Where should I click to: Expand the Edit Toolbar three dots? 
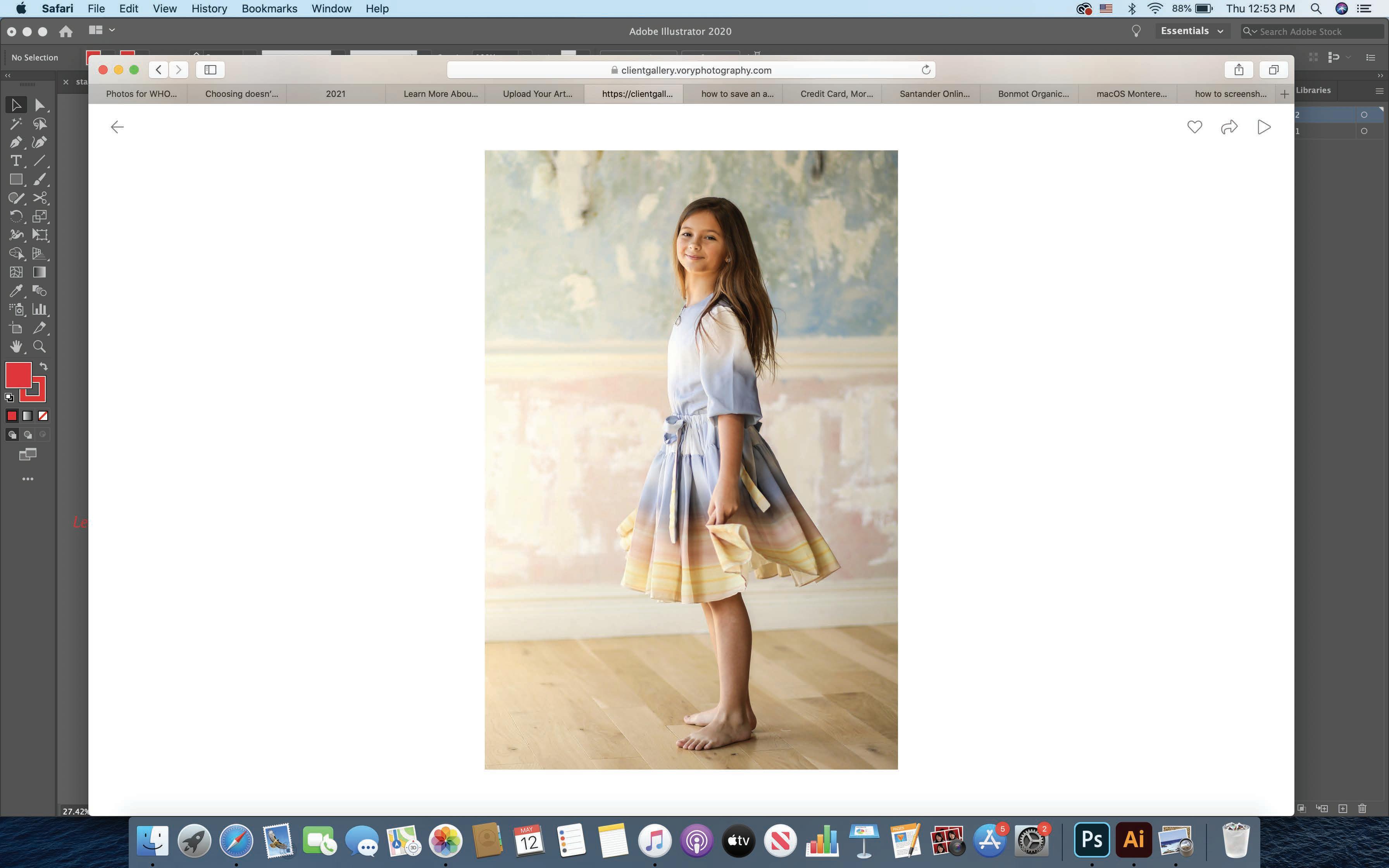(28, 479)
